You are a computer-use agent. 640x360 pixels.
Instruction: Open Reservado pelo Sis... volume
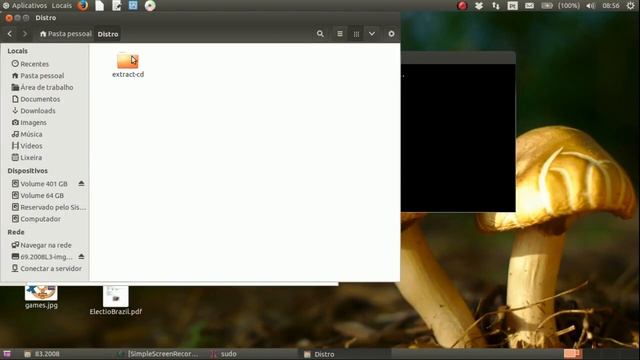[x=49, y=207]
